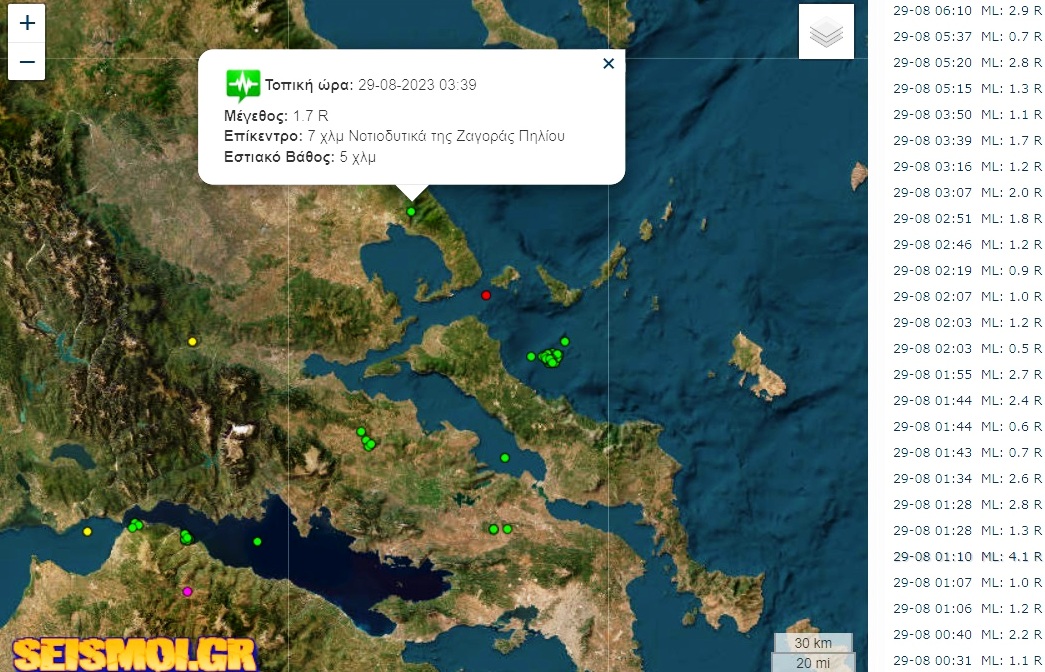Zoom in the map with plus button
1045x672 pixels.
click(27, 23)
